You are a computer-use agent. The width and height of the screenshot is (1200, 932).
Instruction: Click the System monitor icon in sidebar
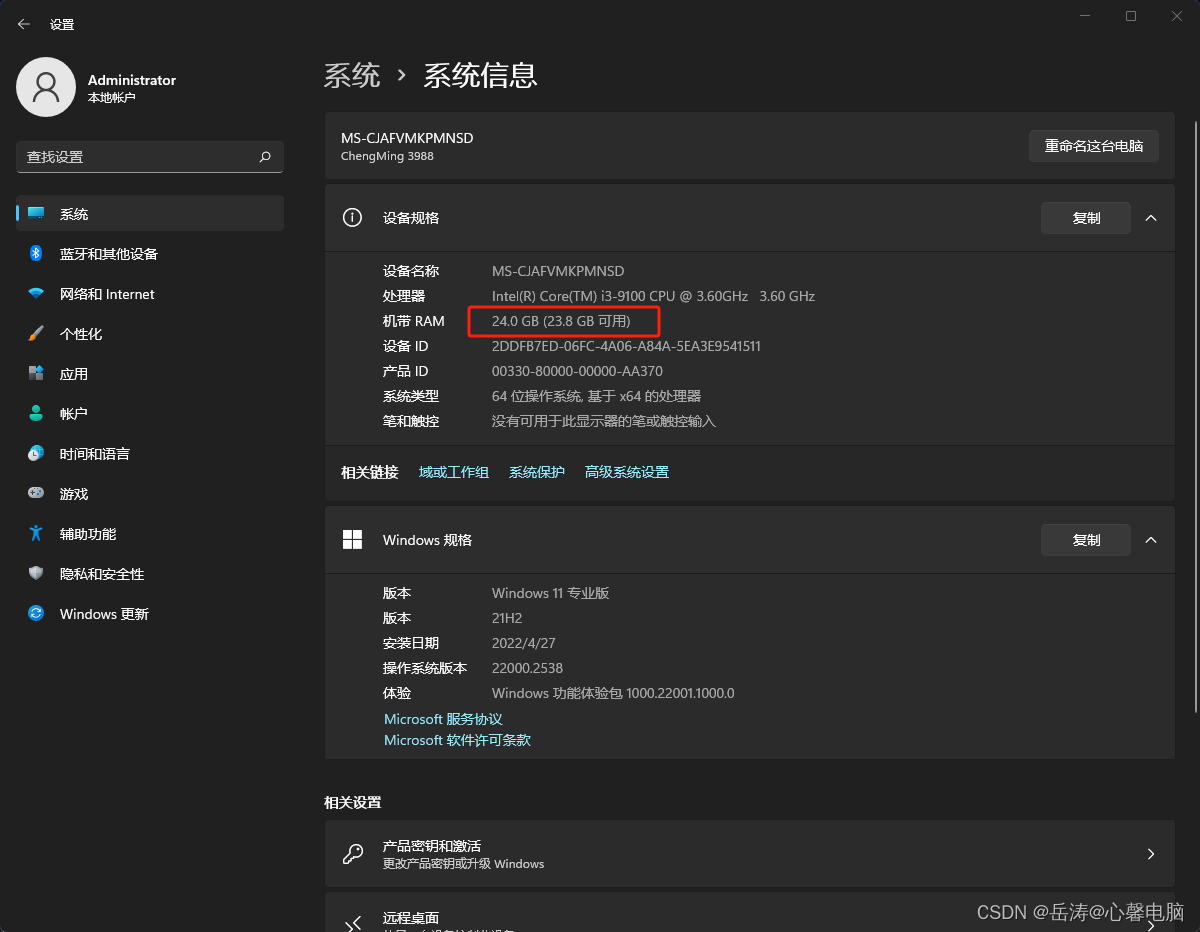point(36,214)
